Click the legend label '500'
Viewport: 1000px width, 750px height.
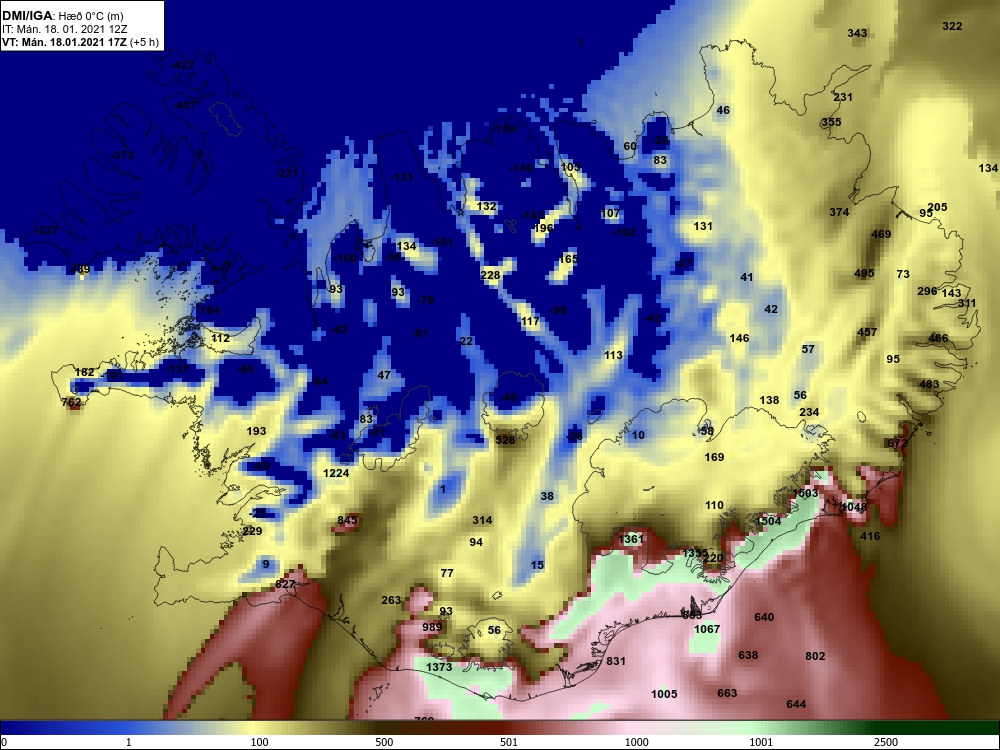coord(385,742)
